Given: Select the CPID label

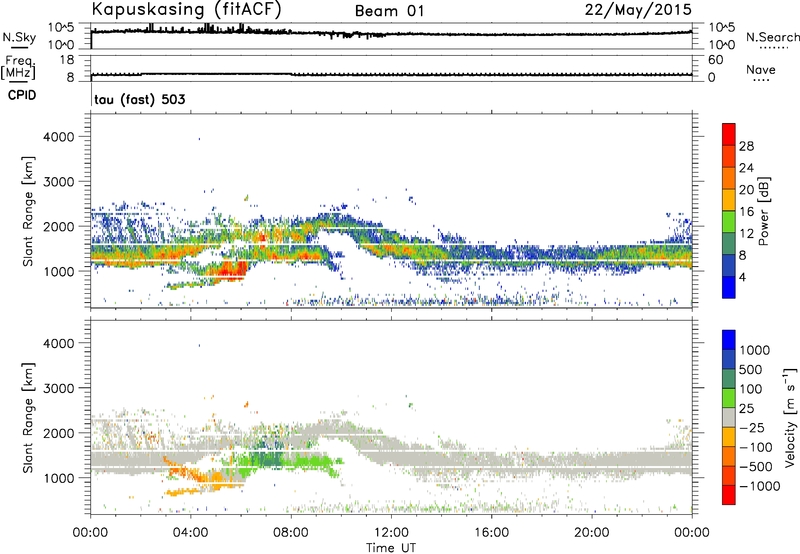Looking at the screenshot, I should (x=22, y=95).
